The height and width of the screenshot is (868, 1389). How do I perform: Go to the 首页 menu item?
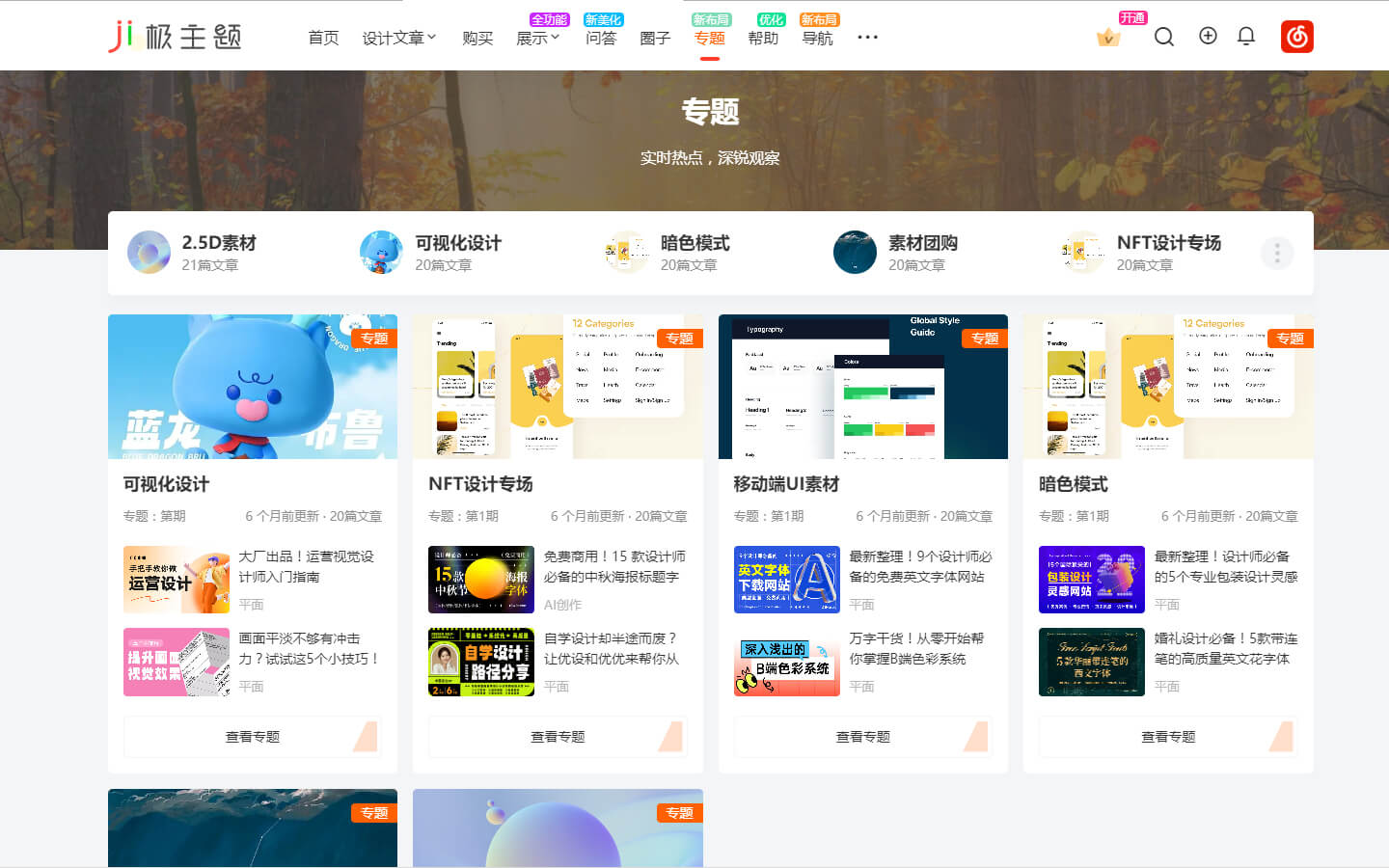(x=323, y=38)
